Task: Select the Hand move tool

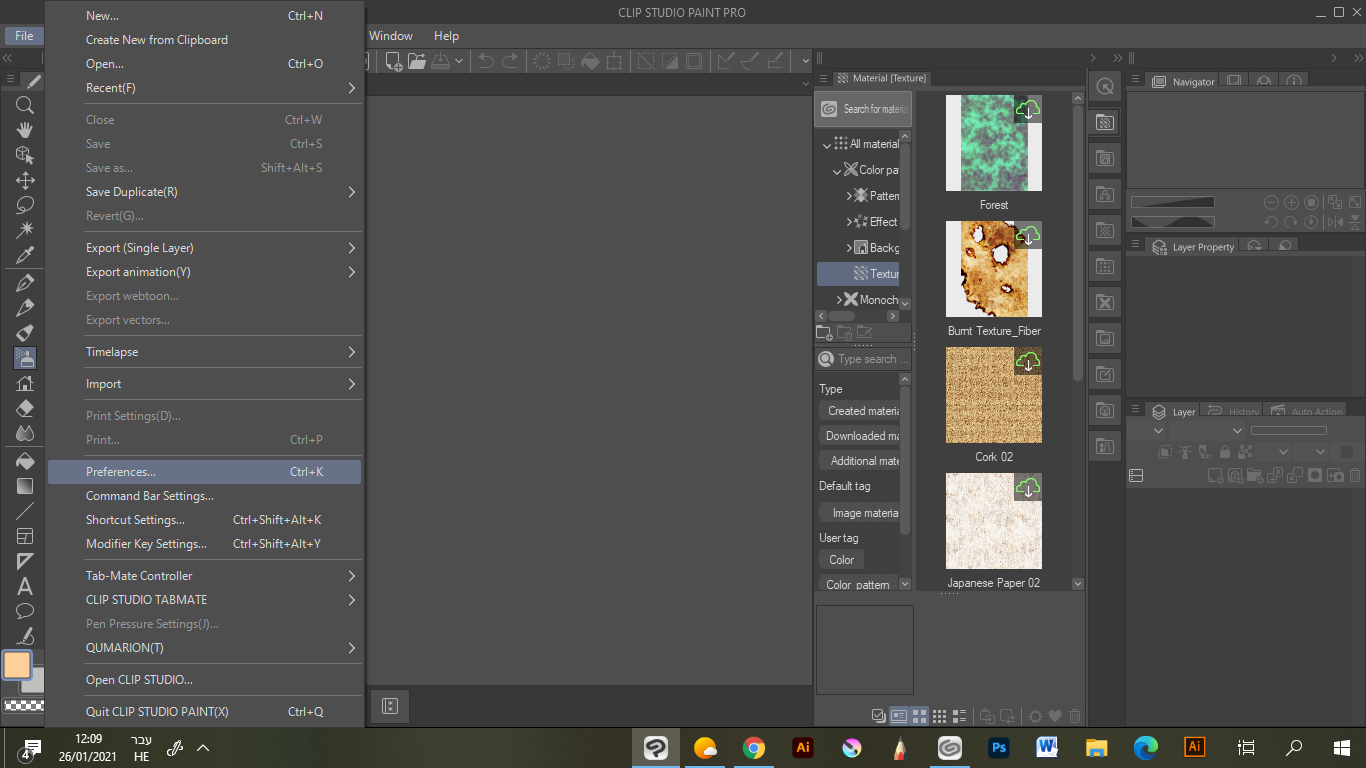Action: (25, 130)
